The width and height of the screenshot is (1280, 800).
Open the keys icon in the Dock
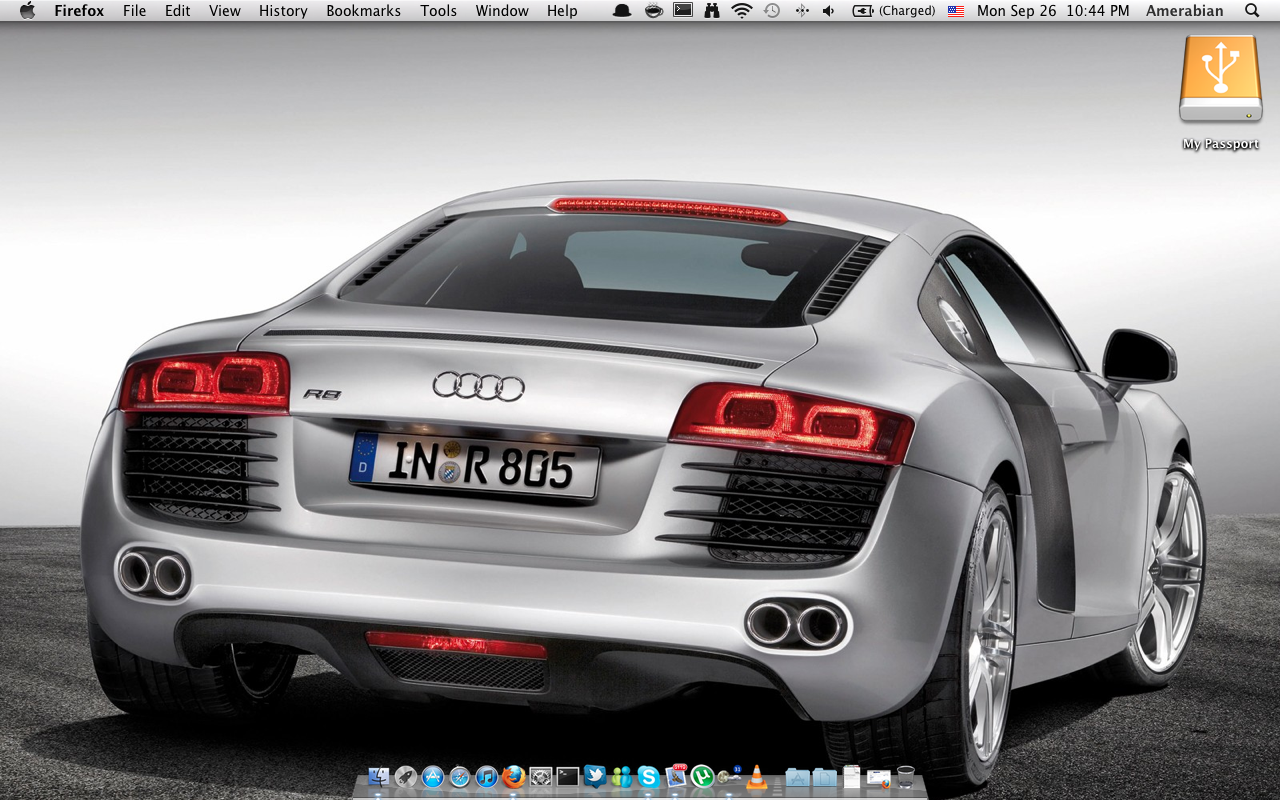point(729,776)
